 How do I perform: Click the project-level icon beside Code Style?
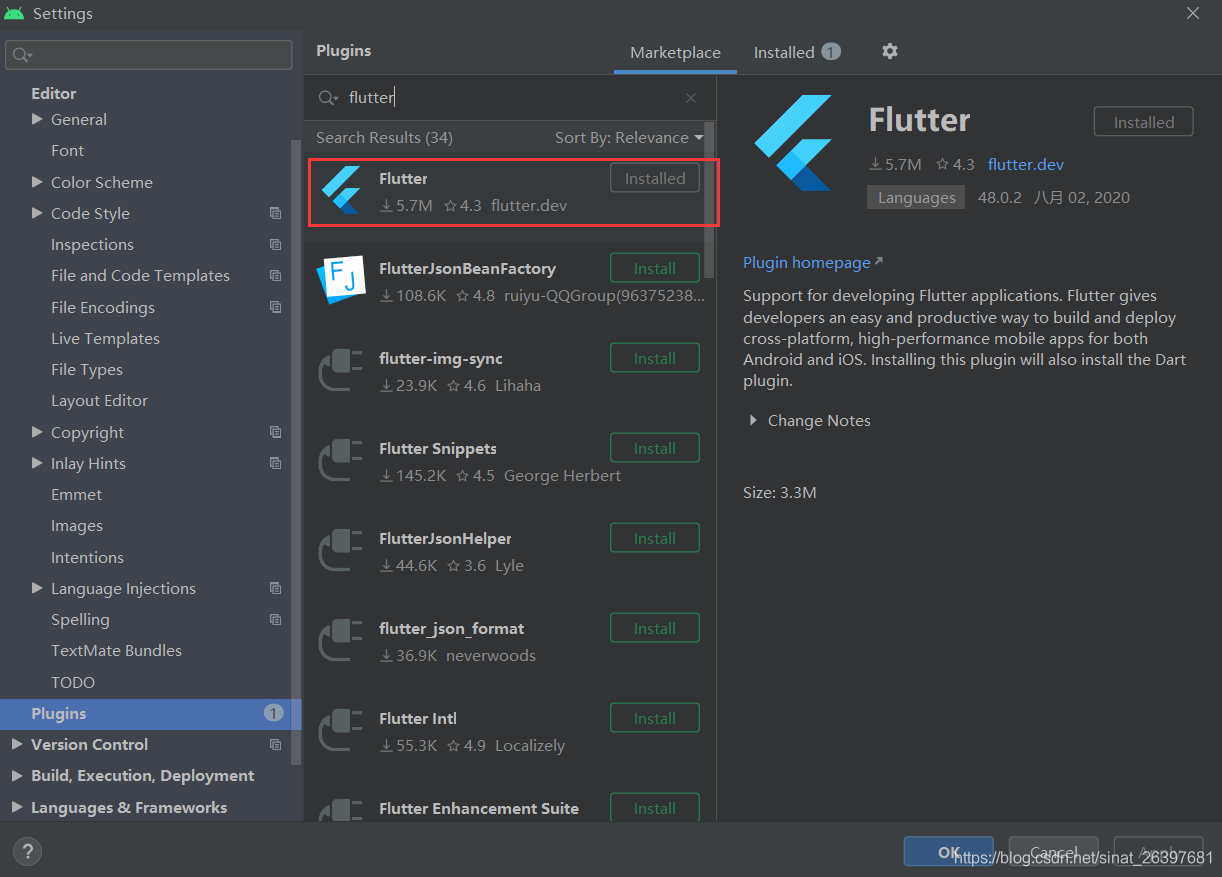click(275, 213)
